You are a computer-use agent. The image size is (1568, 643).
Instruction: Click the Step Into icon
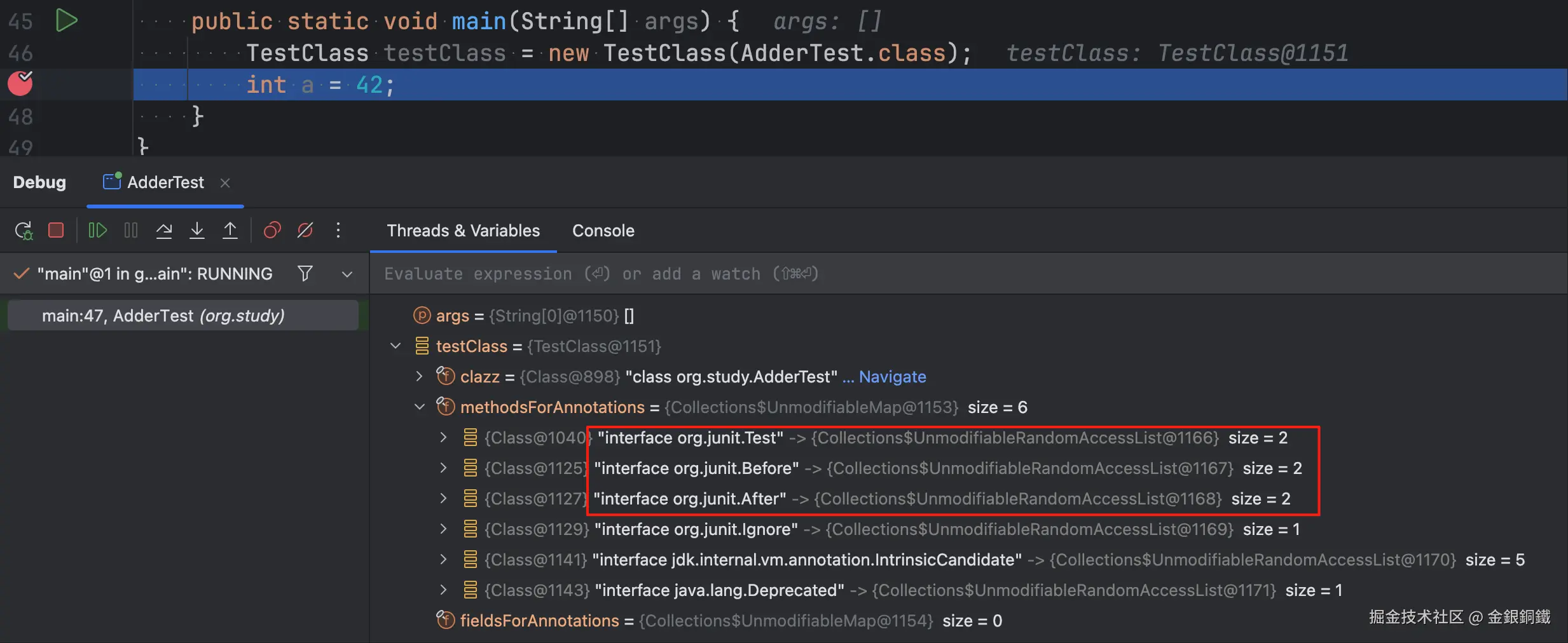197,230
